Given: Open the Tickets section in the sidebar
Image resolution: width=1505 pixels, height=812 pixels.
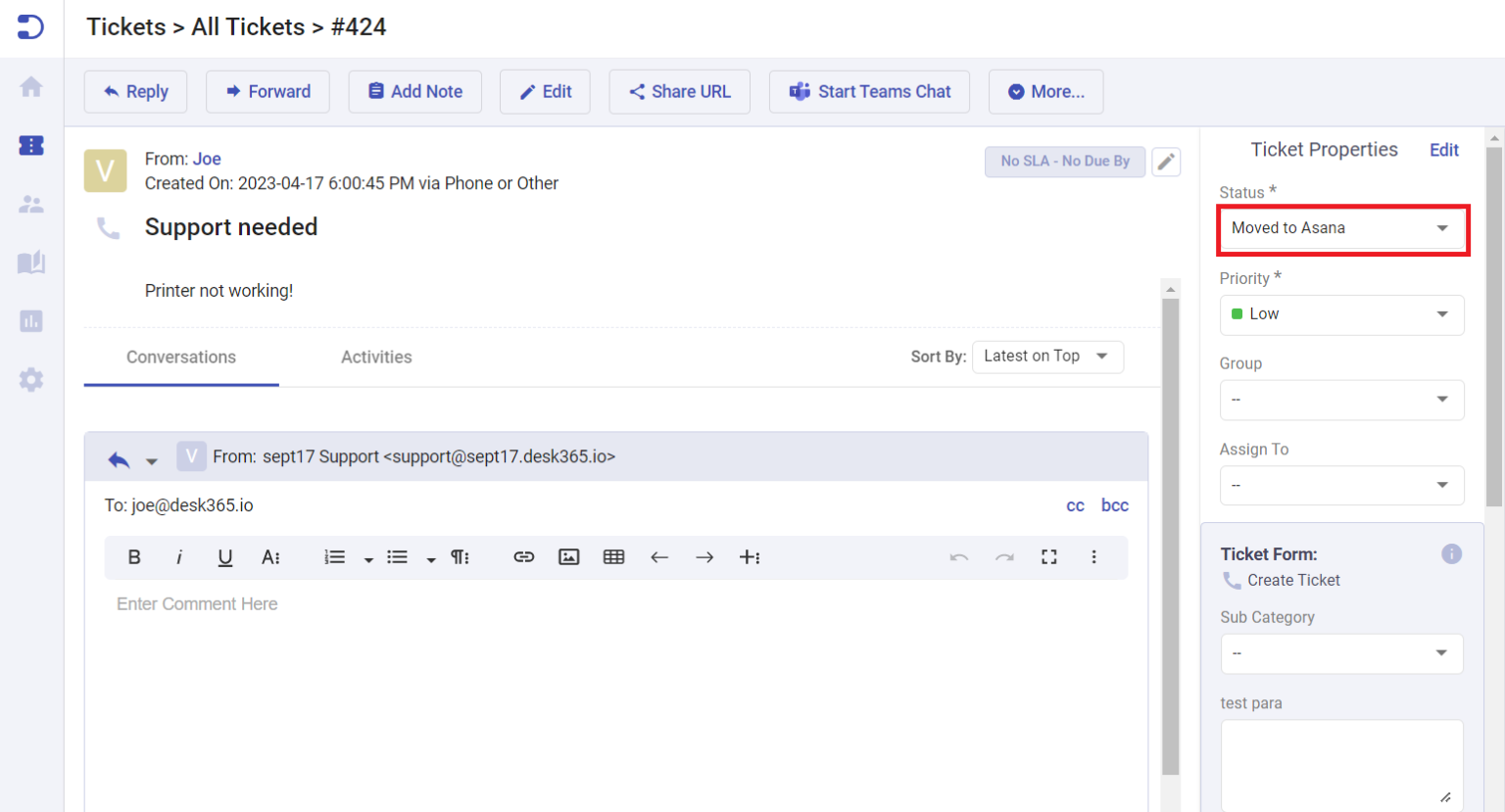Looking at the screenshot, I should pos(30,145).
